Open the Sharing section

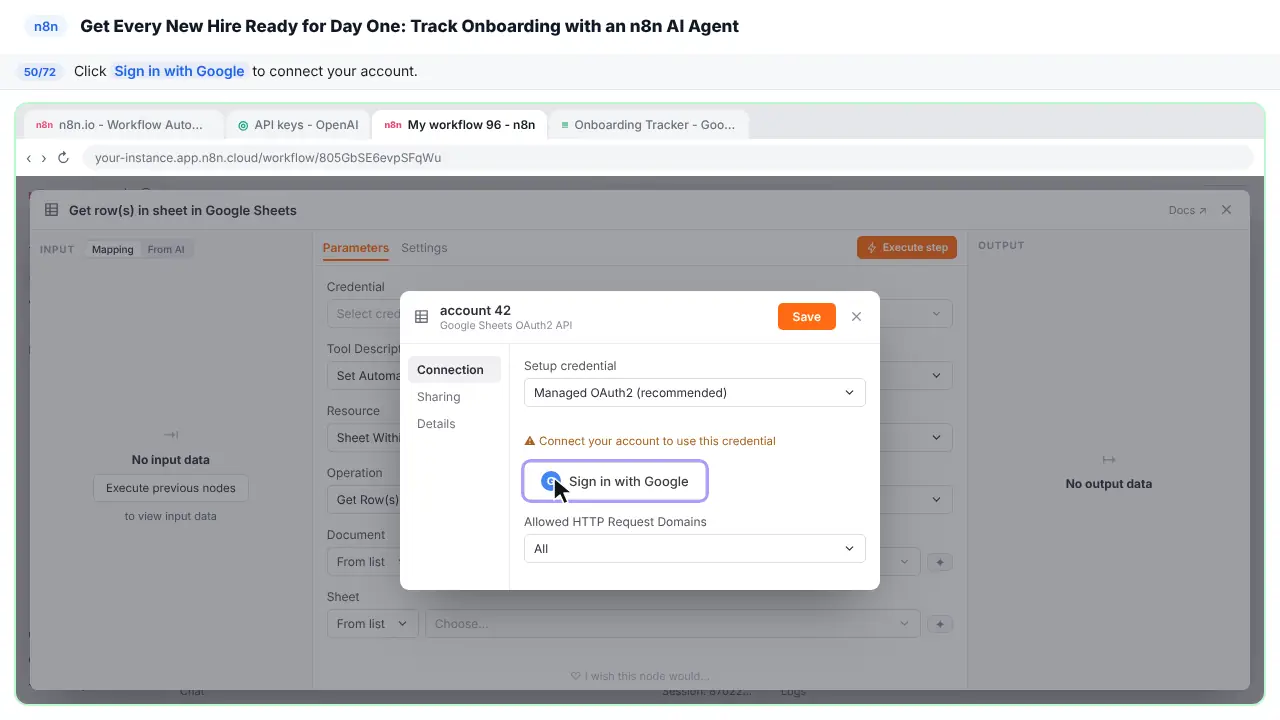coord(439,397)
